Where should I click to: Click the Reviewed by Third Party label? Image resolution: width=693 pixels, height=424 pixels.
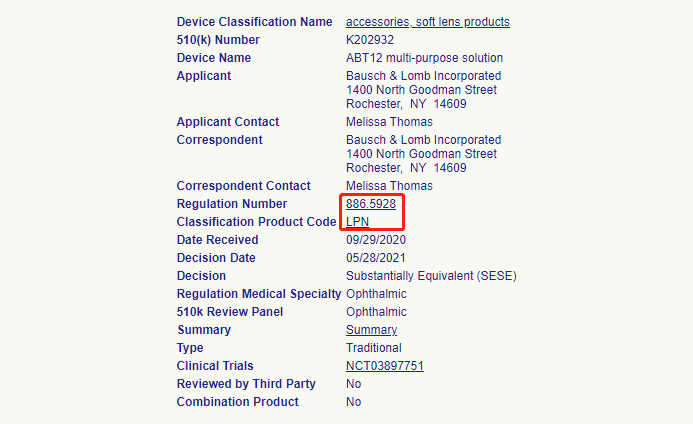246,384
